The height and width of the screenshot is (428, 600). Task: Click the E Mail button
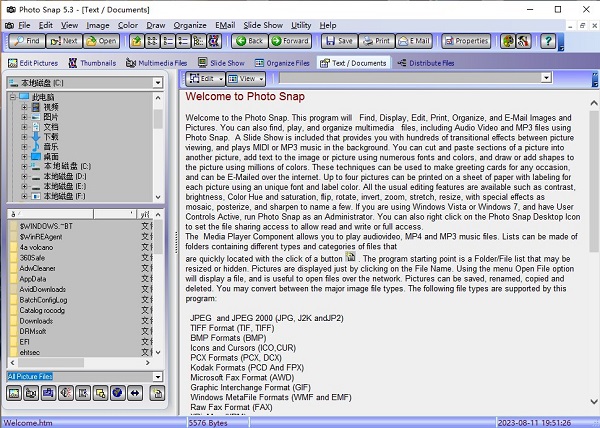tap(414, 41)
